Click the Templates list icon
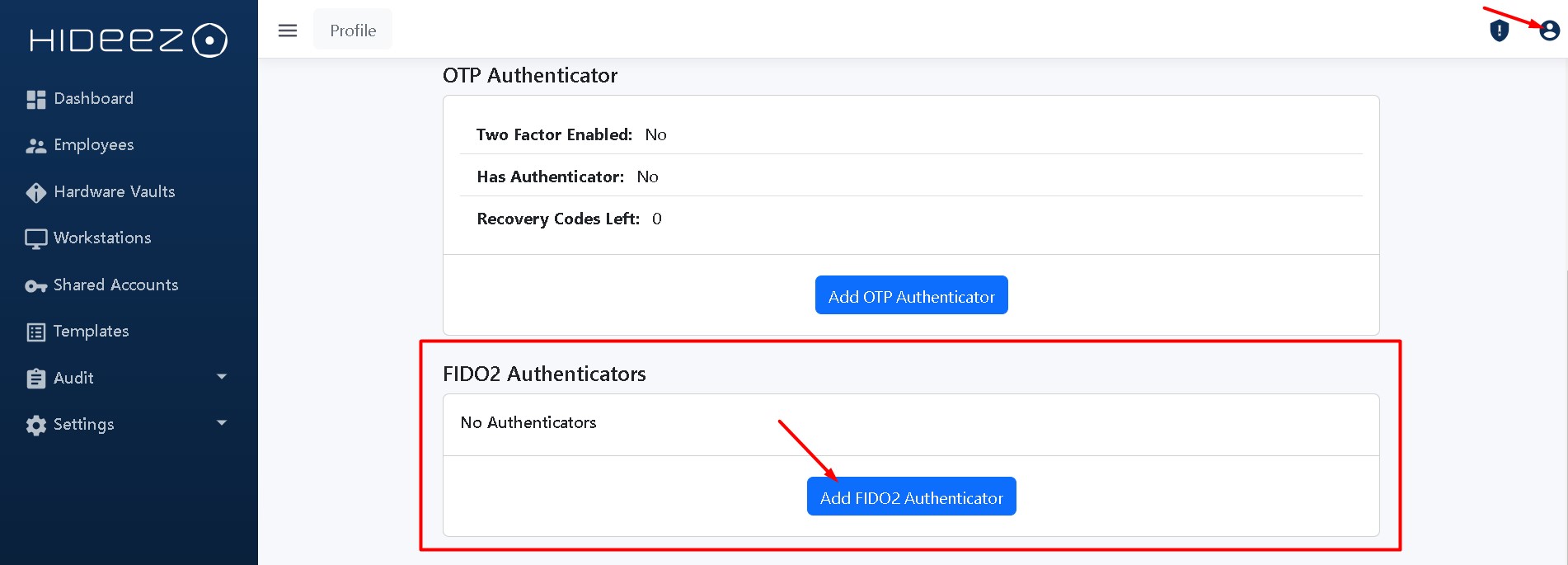 pos(35,332)
